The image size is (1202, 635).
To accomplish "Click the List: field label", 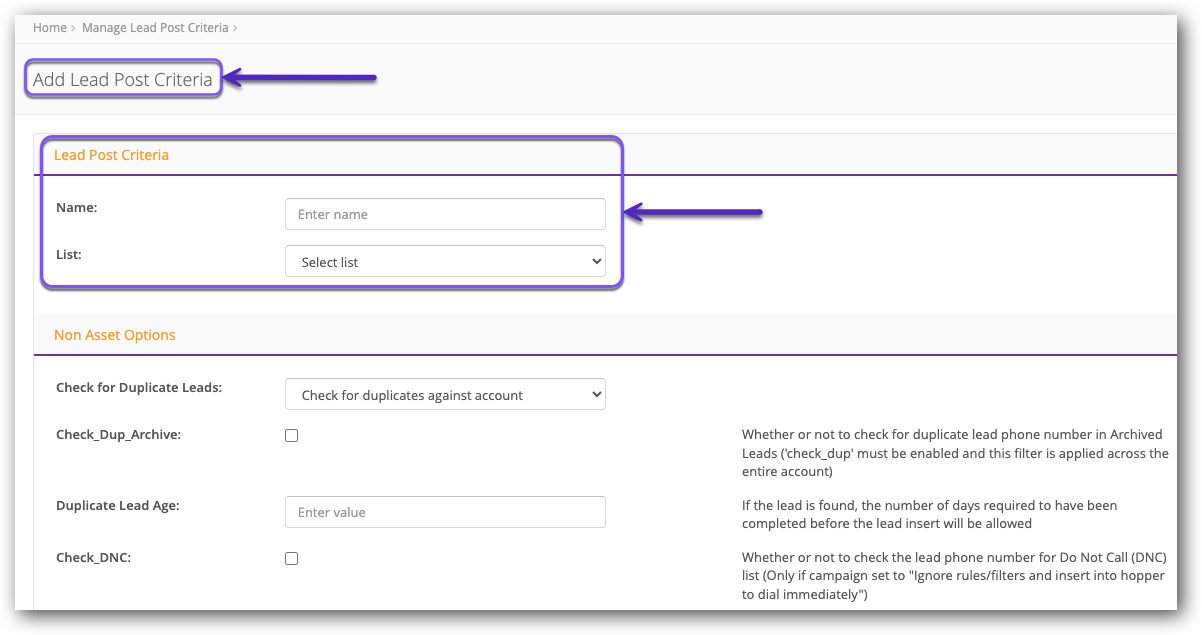I will coord(69,255).
